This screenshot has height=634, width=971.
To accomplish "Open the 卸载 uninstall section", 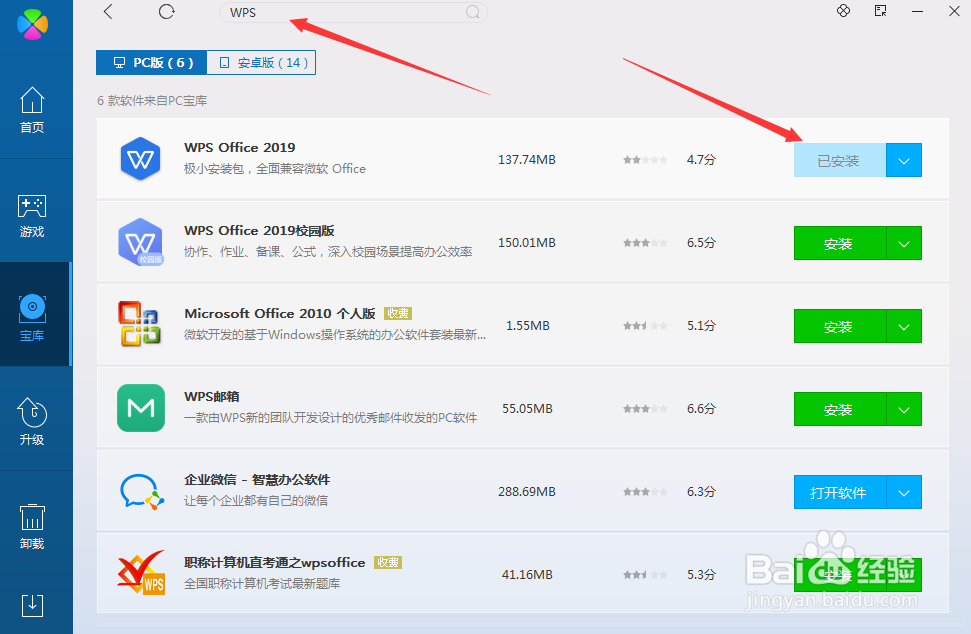I will point(32,526).
